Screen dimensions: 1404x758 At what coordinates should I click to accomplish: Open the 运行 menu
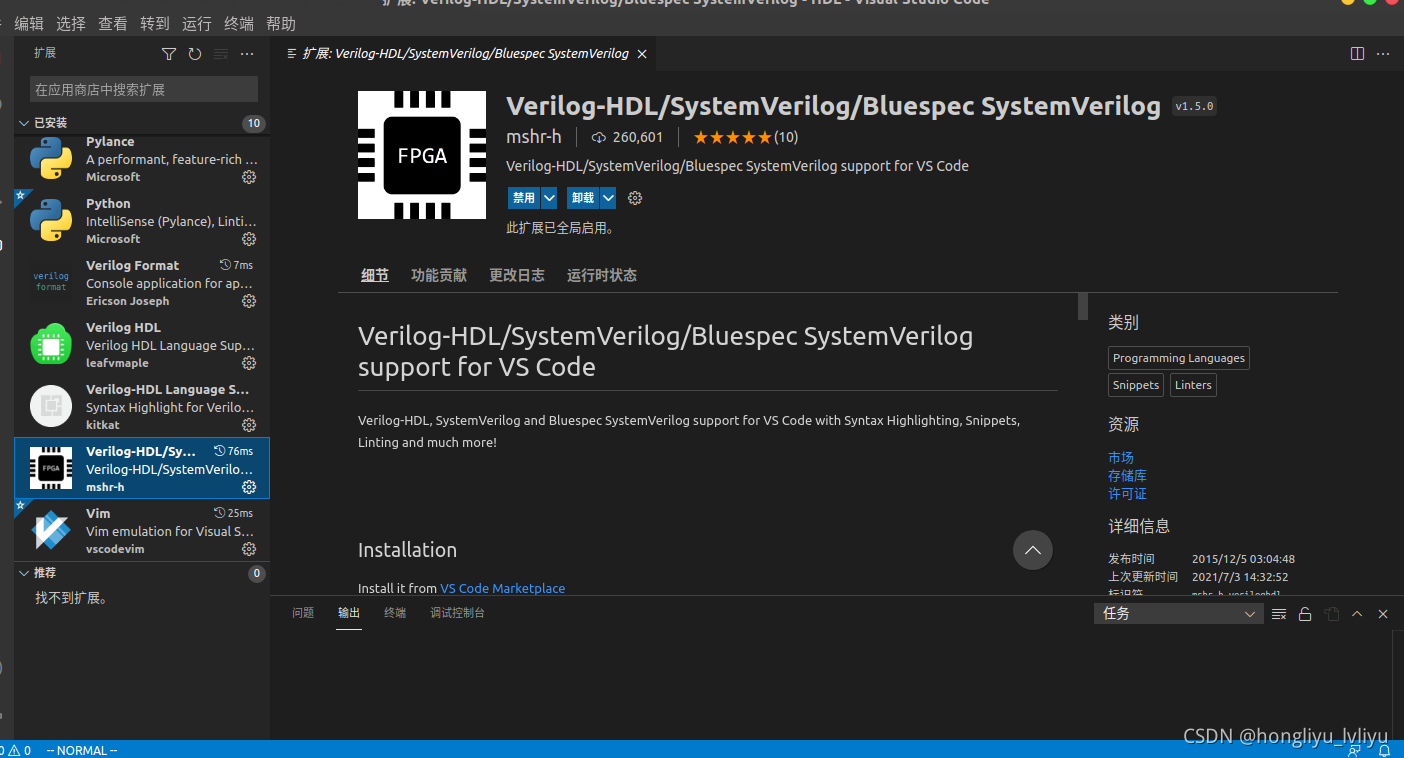click(197, 23)
